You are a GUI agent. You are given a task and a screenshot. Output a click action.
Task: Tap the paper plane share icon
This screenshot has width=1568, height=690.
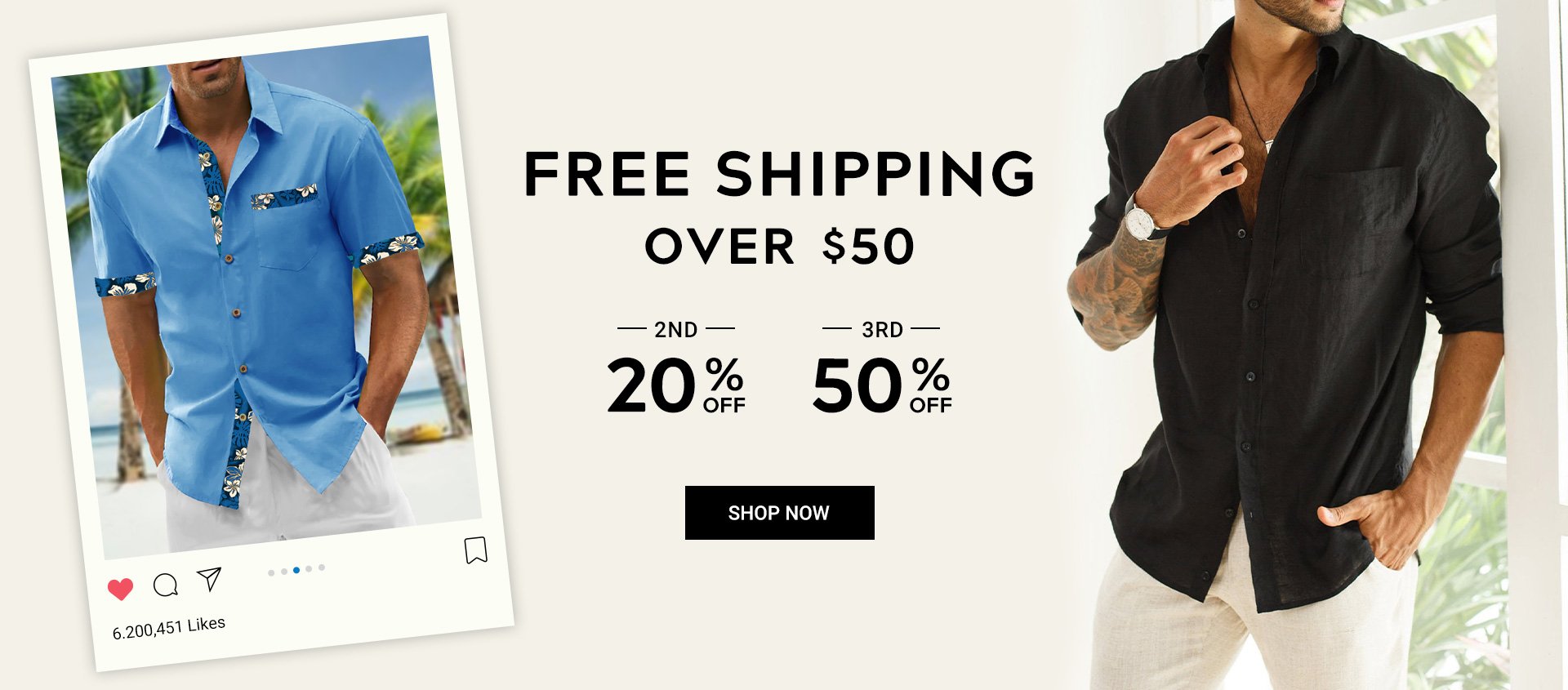pyautogui.click(x=210, y=579)
